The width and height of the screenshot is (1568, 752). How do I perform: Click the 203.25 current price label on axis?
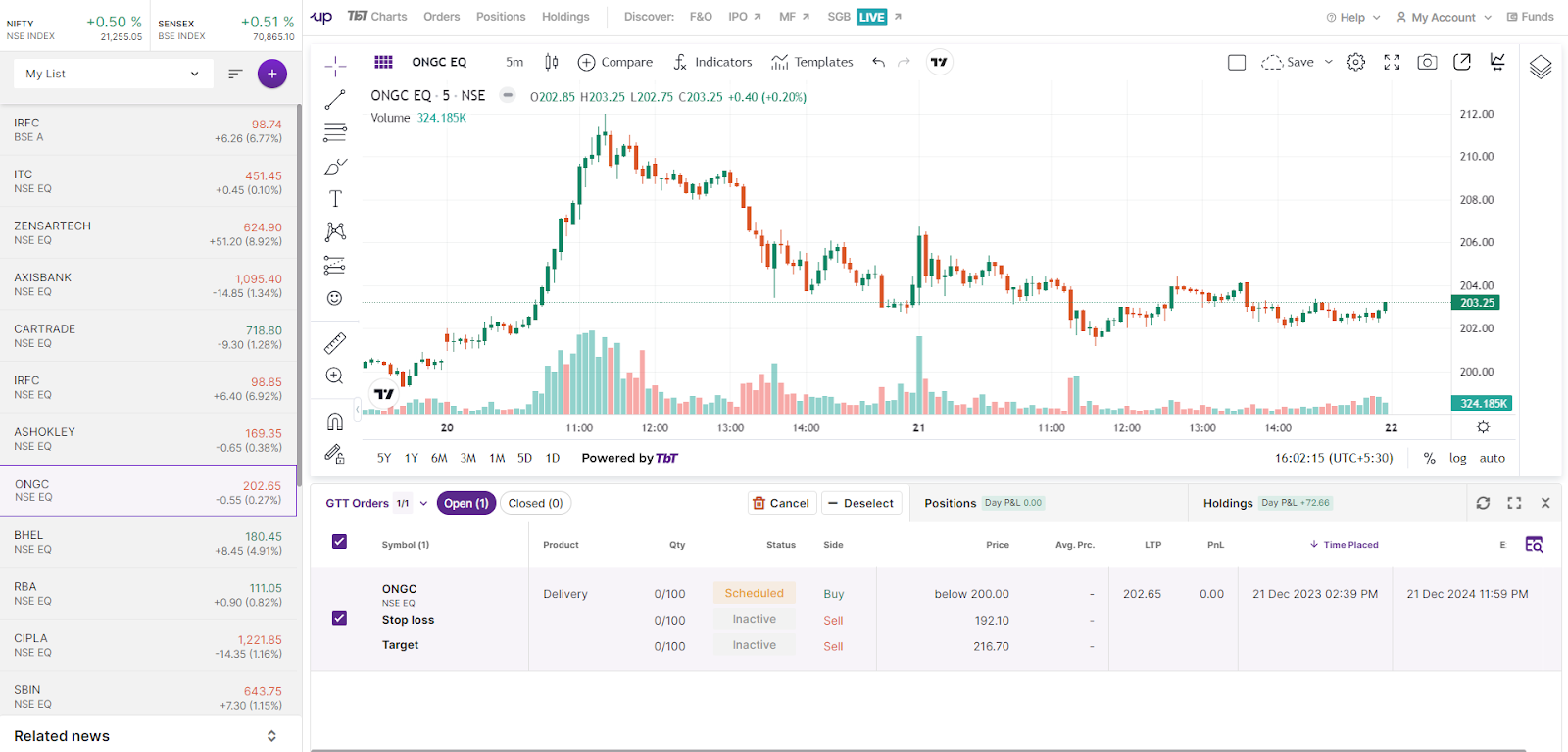(x=1477, y=303)
